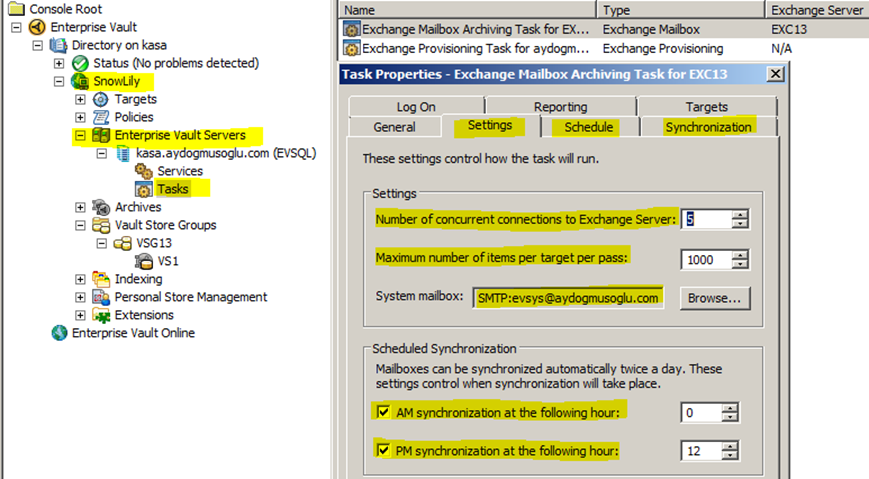Click the Type column header
The width and height of the screenshot is (869, 479).
681,9
